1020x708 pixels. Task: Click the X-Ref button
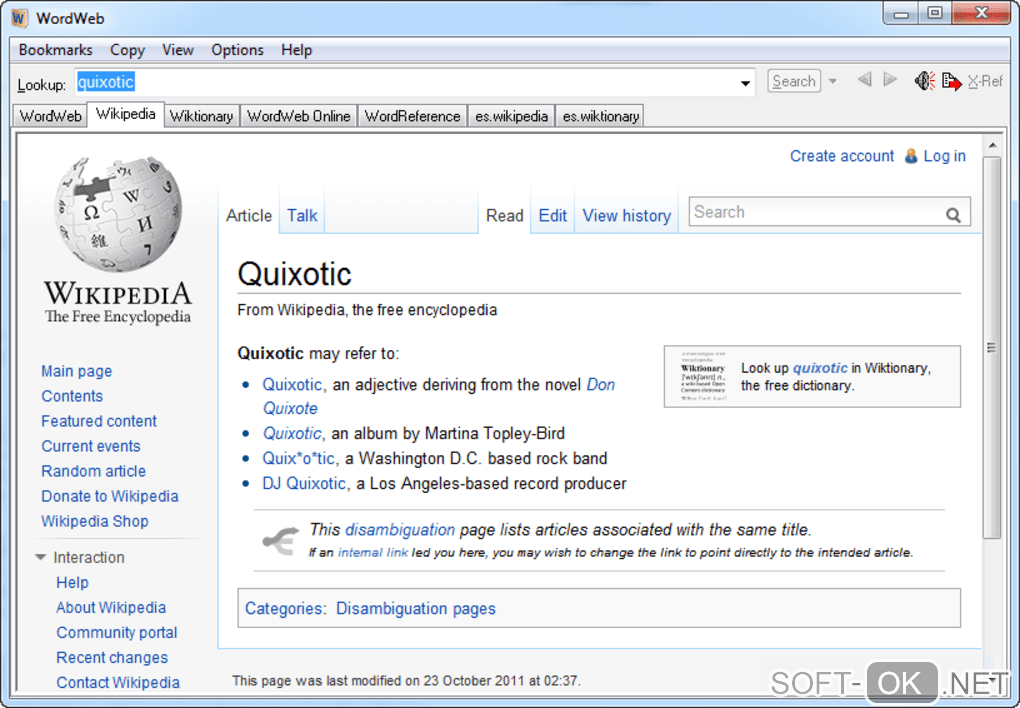tap(986, 81)
